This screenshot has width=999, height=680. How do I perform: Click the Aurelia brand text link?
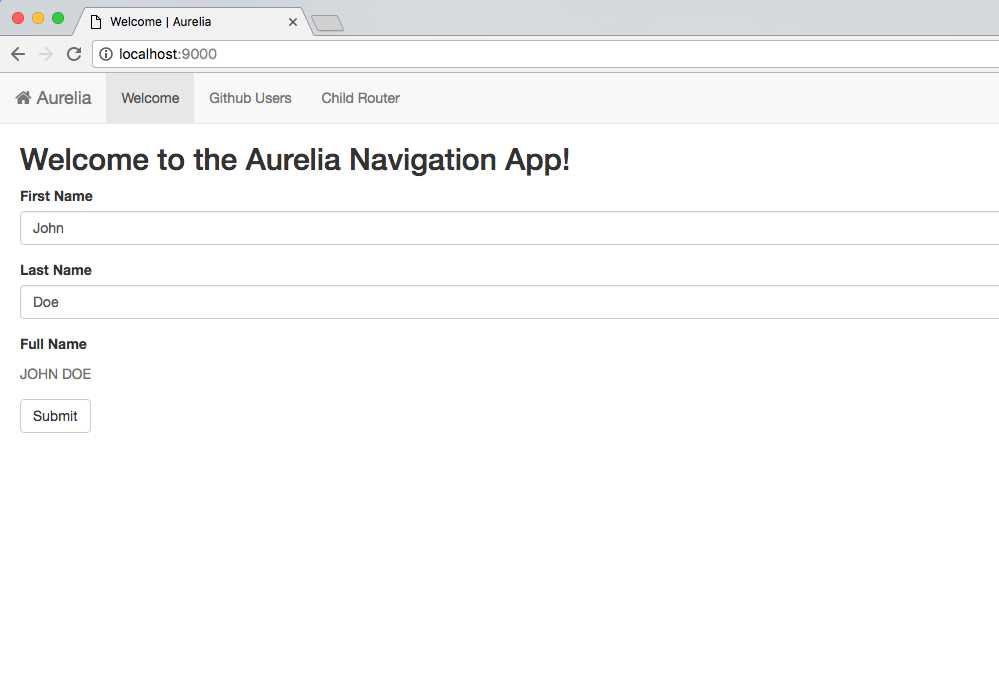pyautogui.click(x=61, y=97)
